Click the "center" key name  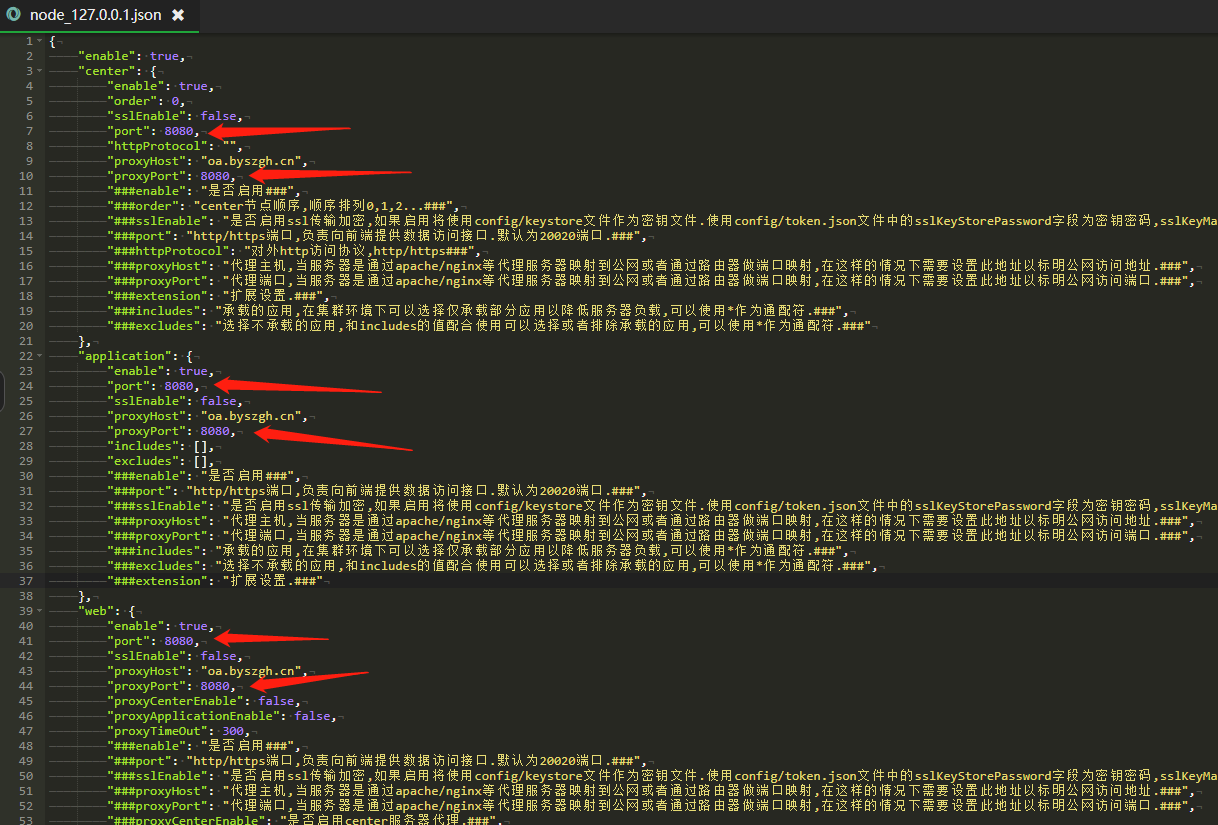[107, 71]
